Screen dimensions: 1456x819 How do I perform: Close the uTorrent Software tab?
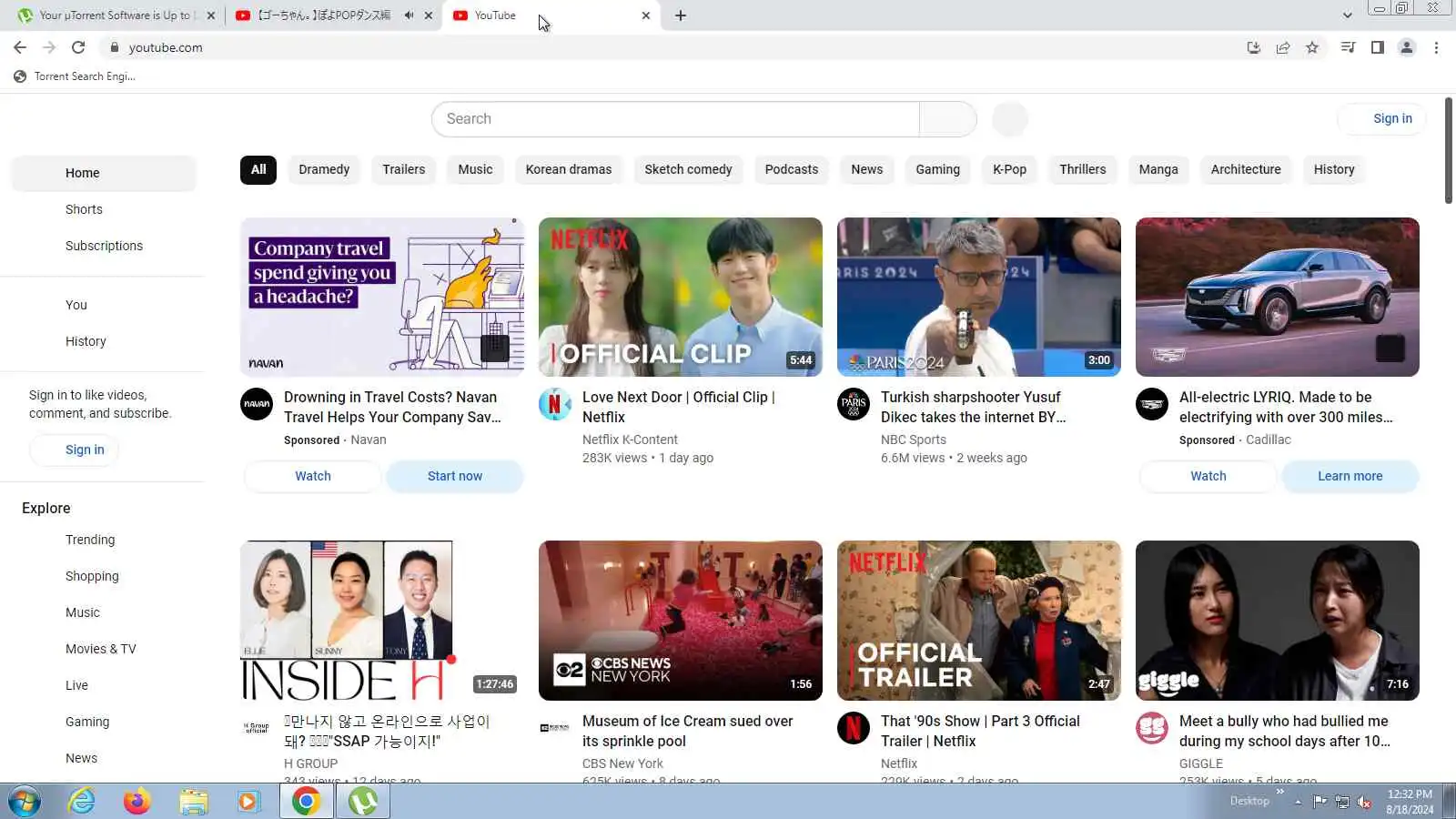click(x=211, y=15)
